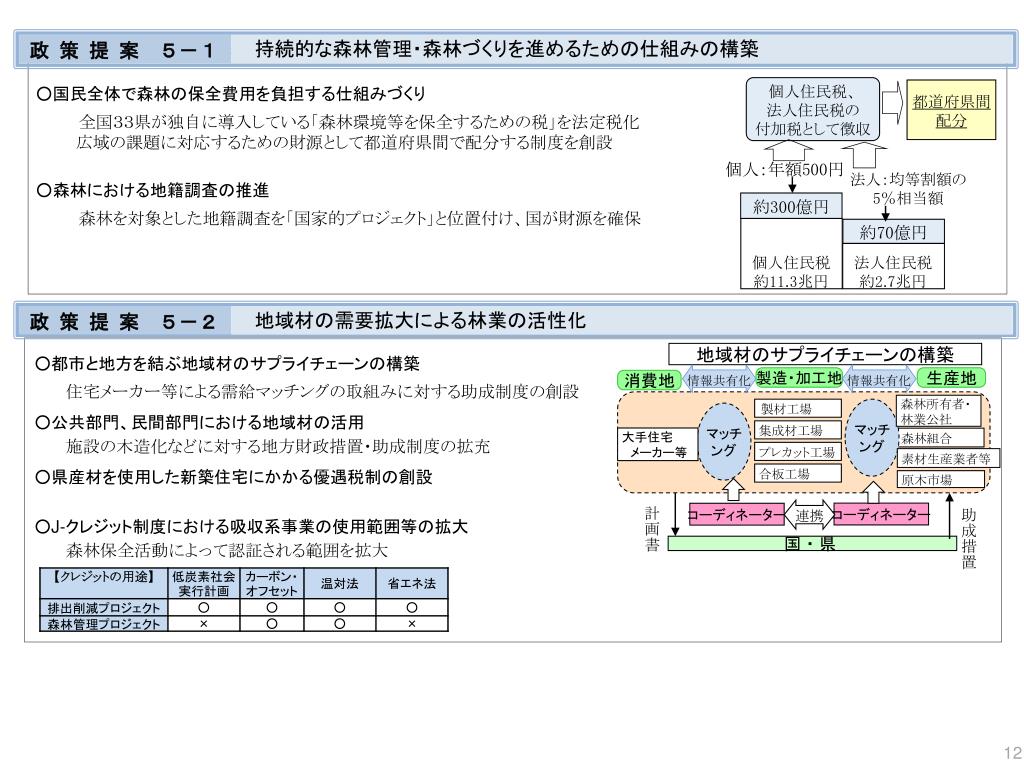
Task: Click the マッチング oval beside 大手住宅メーカー等
Action: point(724,442)
